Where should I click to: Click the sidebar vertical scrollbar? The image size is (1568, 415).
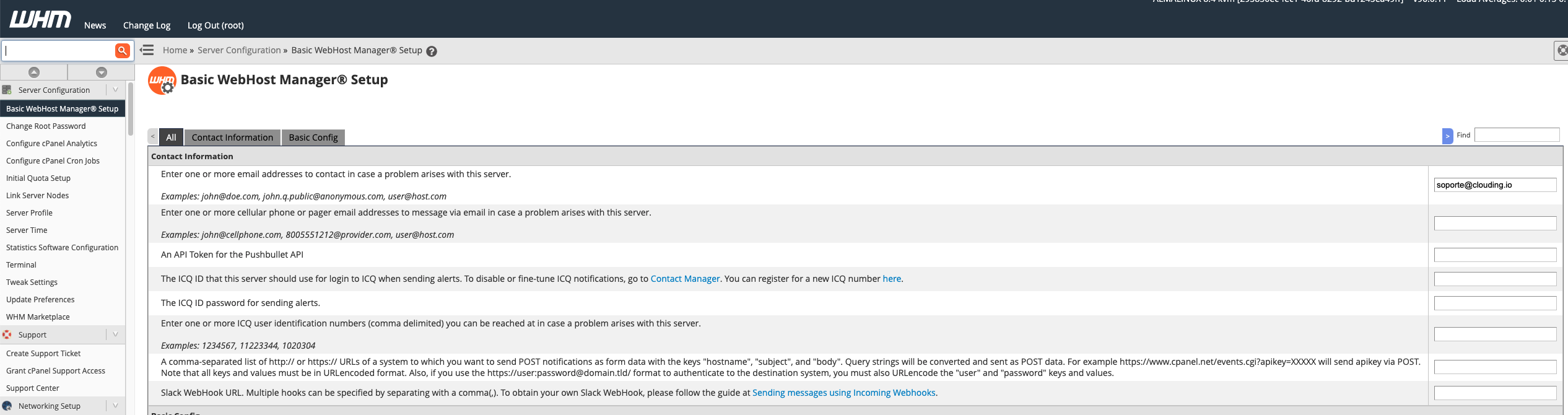pos(131,109)
